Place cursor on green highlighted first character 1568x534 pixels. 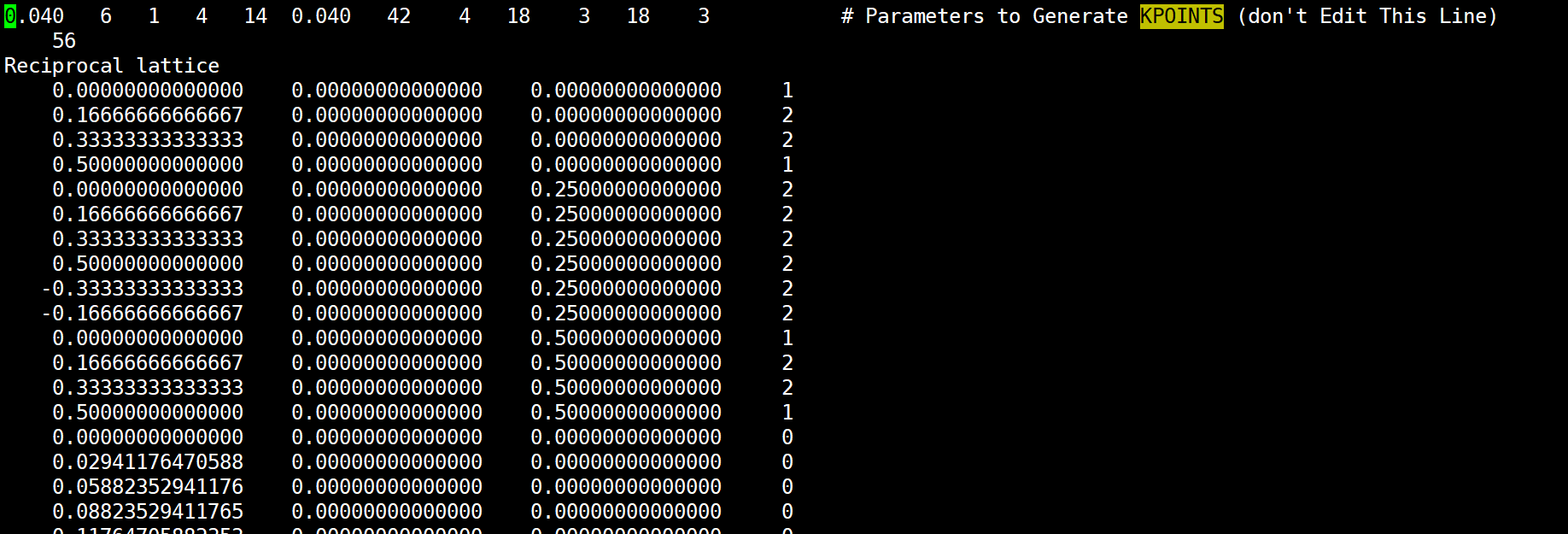(x=9, y=16)
